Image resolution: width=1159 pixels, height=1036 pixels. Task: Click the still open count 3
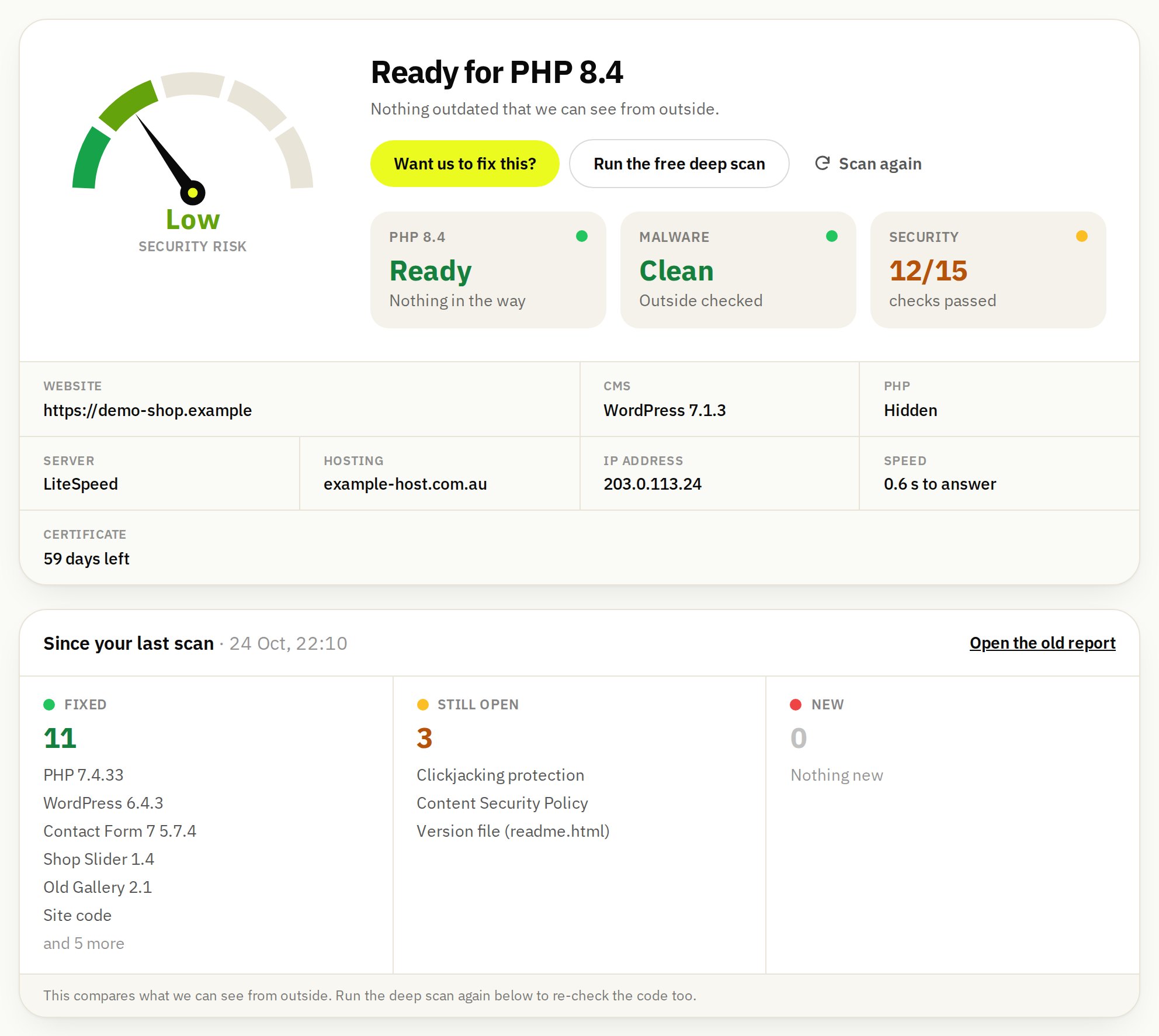click(424, 738)
